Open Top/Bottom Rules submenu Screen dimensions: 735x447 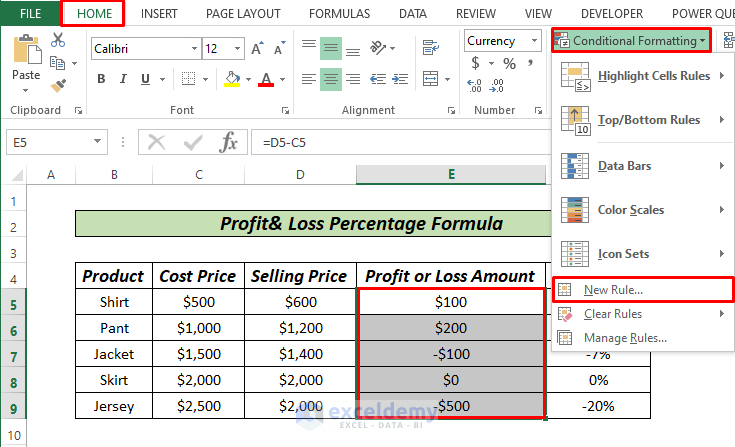pyautogui.click(x=643, y=120)
